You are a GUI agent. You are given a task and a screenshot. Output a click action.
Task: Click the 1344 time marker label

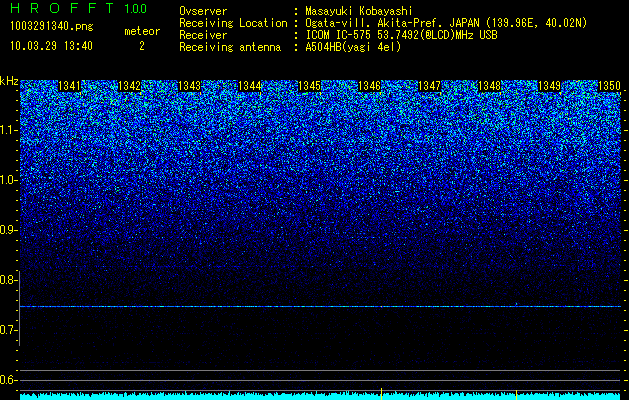[x=250, y=86]
